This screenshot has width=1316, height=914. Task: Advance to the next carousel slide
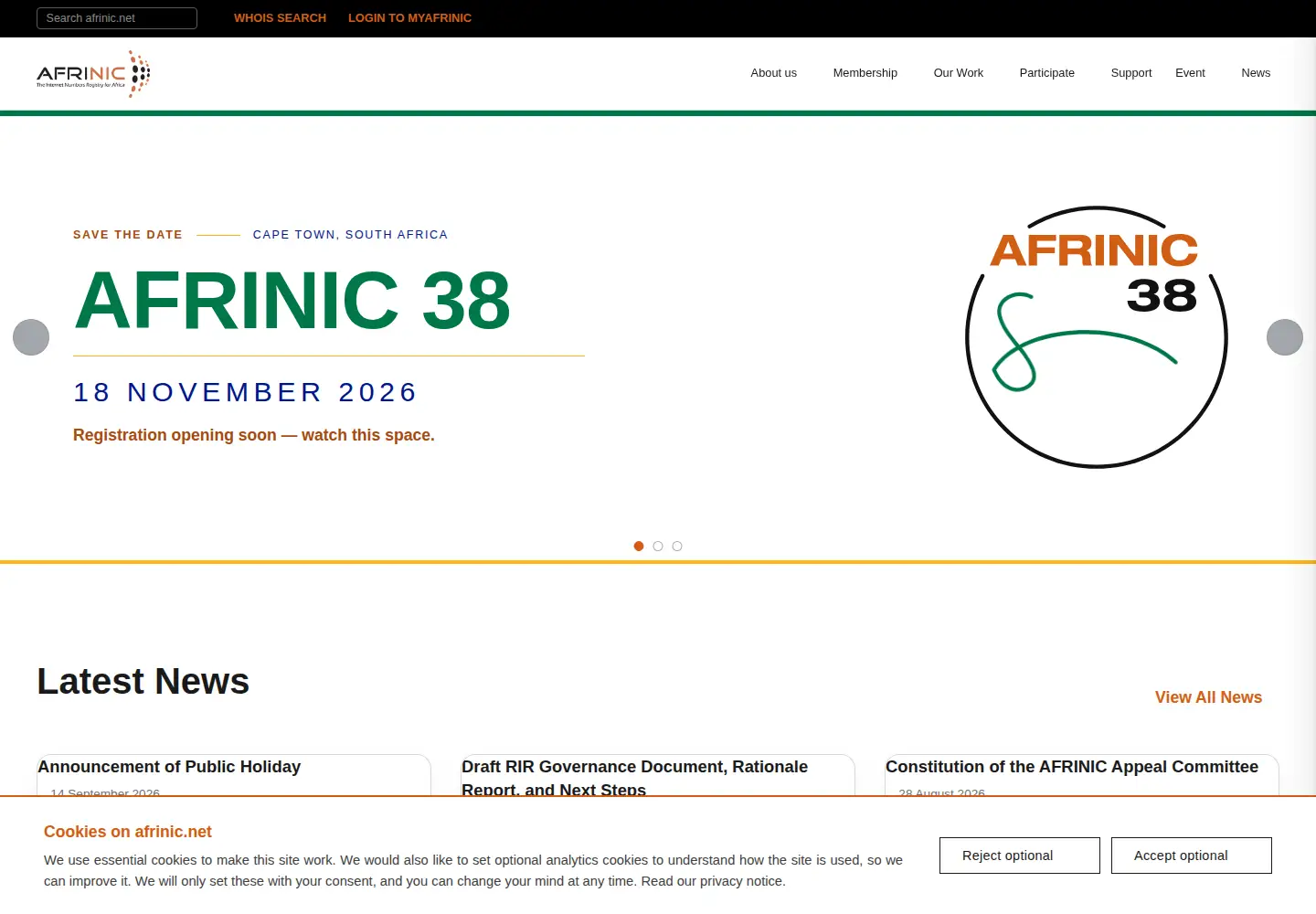click(1285, 337)
